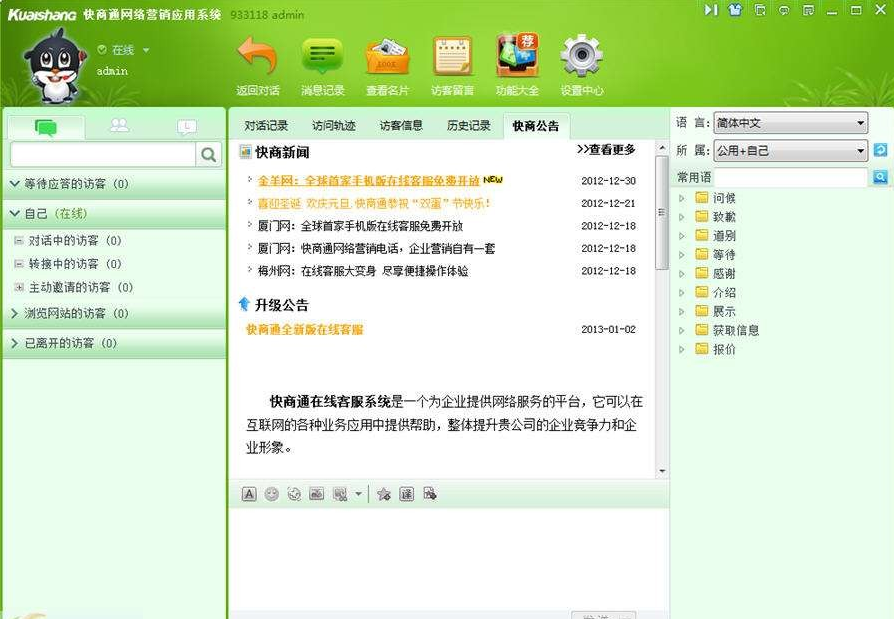Switch to the contacts (people) tab in left panel
The image size is (894, 619).
tap(119, 125)
